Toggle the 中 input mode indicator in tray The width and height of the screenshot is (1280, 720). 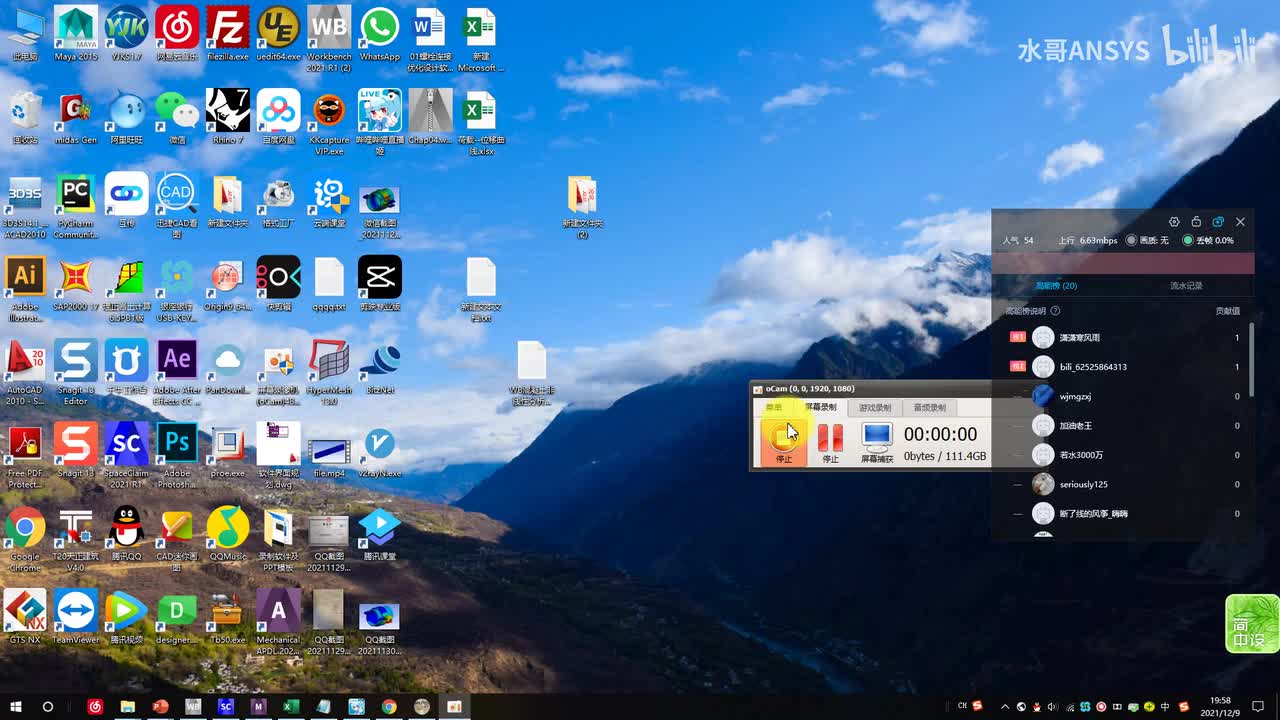click(1165, 707)
